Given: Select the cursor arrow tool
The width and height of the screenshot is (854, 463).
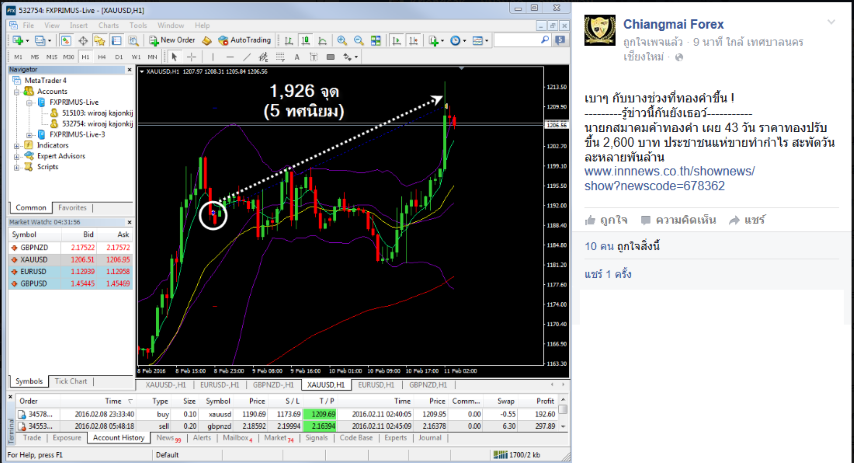Looking at the screenshot, I should (x=174, y=57).
